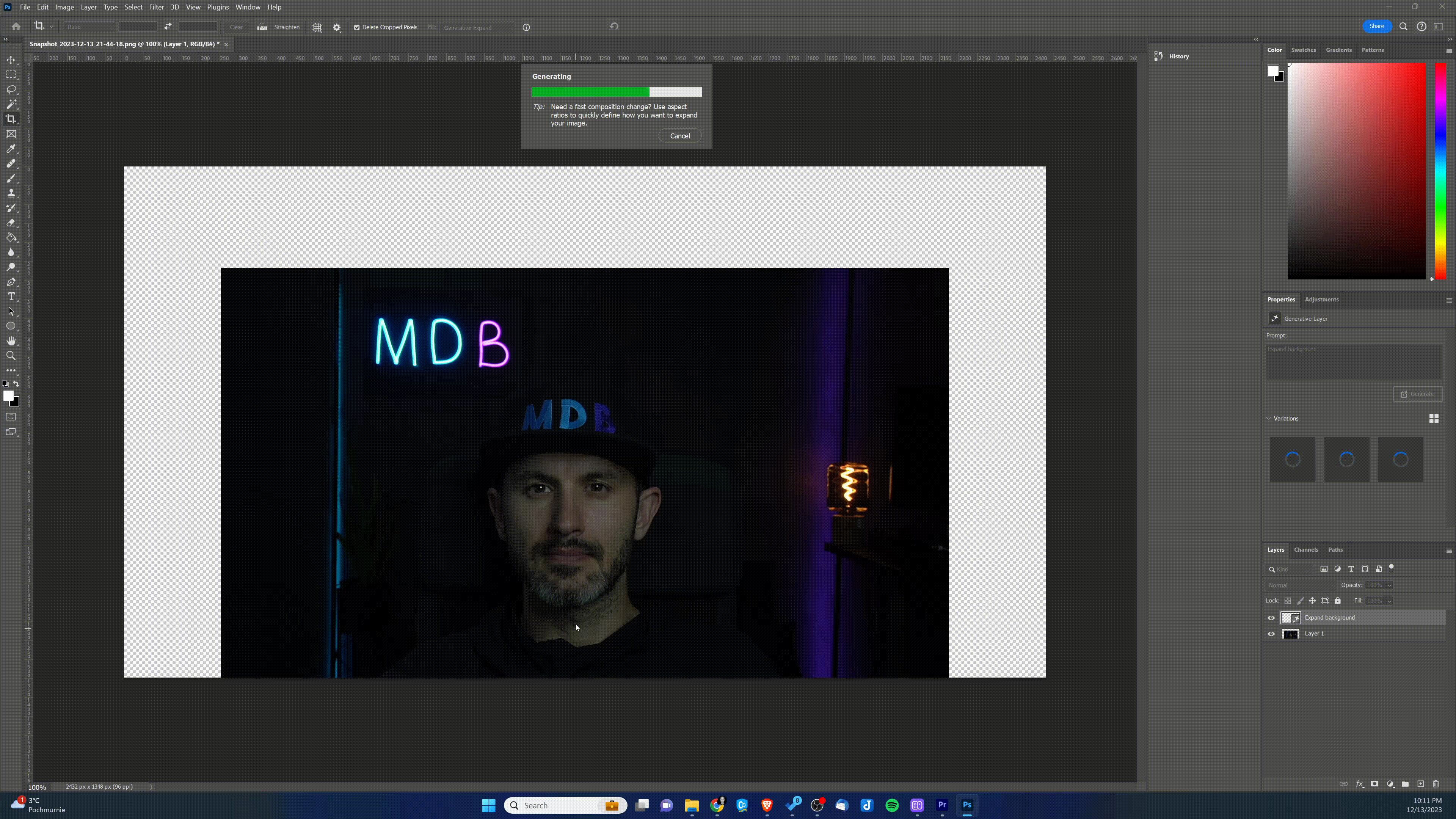Click the vertical hue spectrum slider
The height and width of the screenshot is (819, 1456).
(x=1440, y=169)
